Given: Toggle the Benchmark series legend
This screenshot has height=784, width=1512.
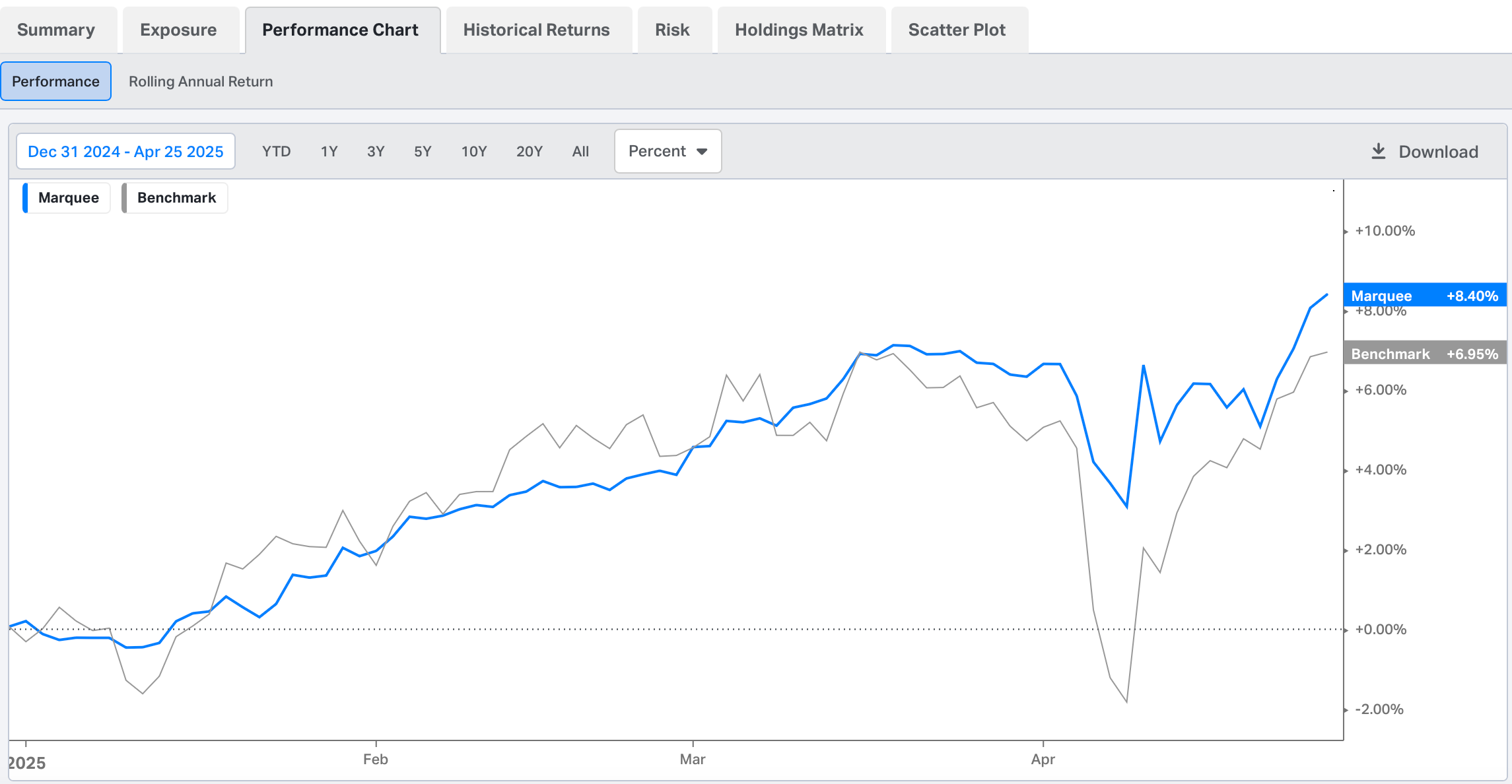Looking at the screenshot, I should [x=176, y=198].
